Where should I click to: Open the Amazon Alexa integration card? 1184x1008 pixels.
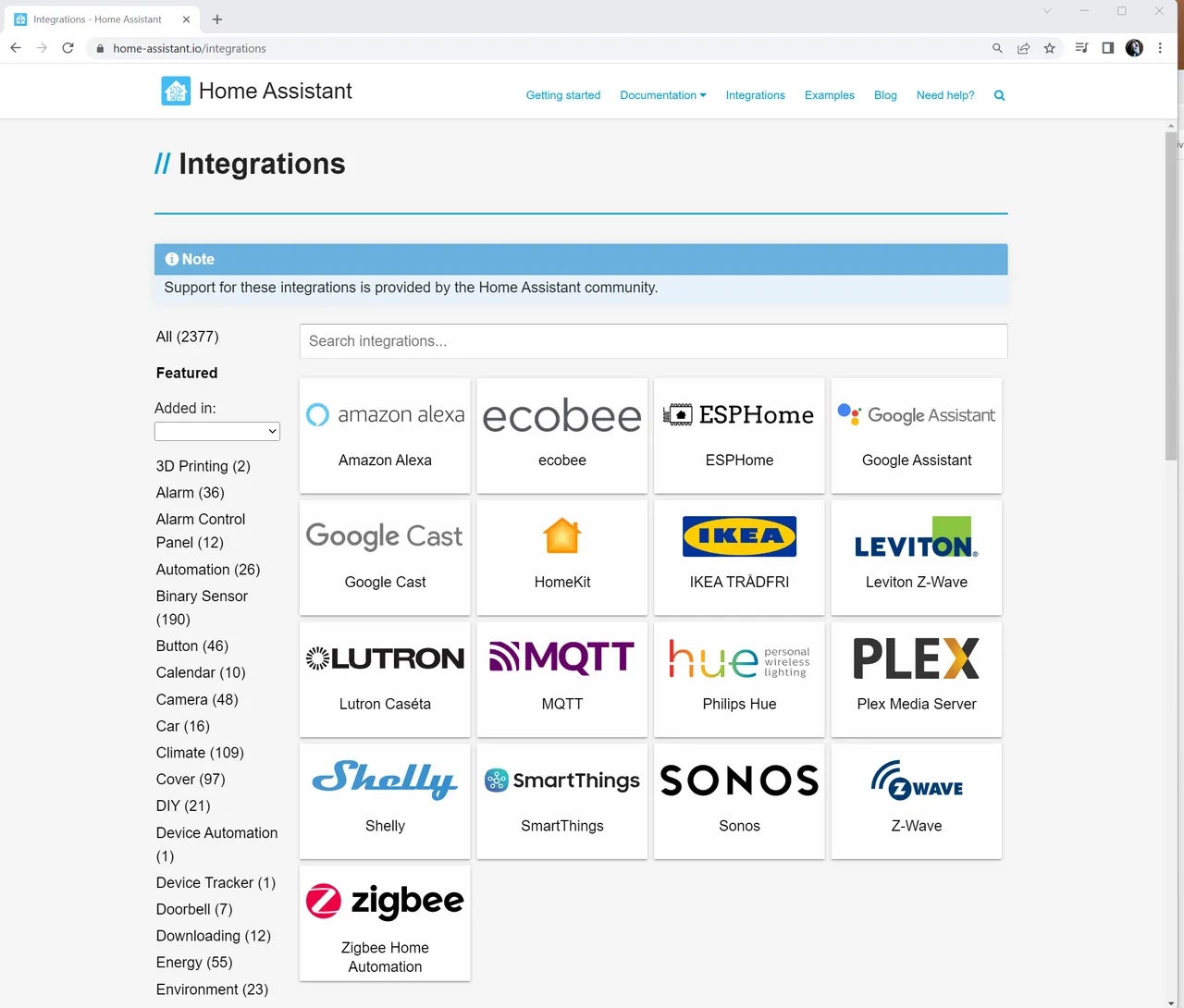385,436
